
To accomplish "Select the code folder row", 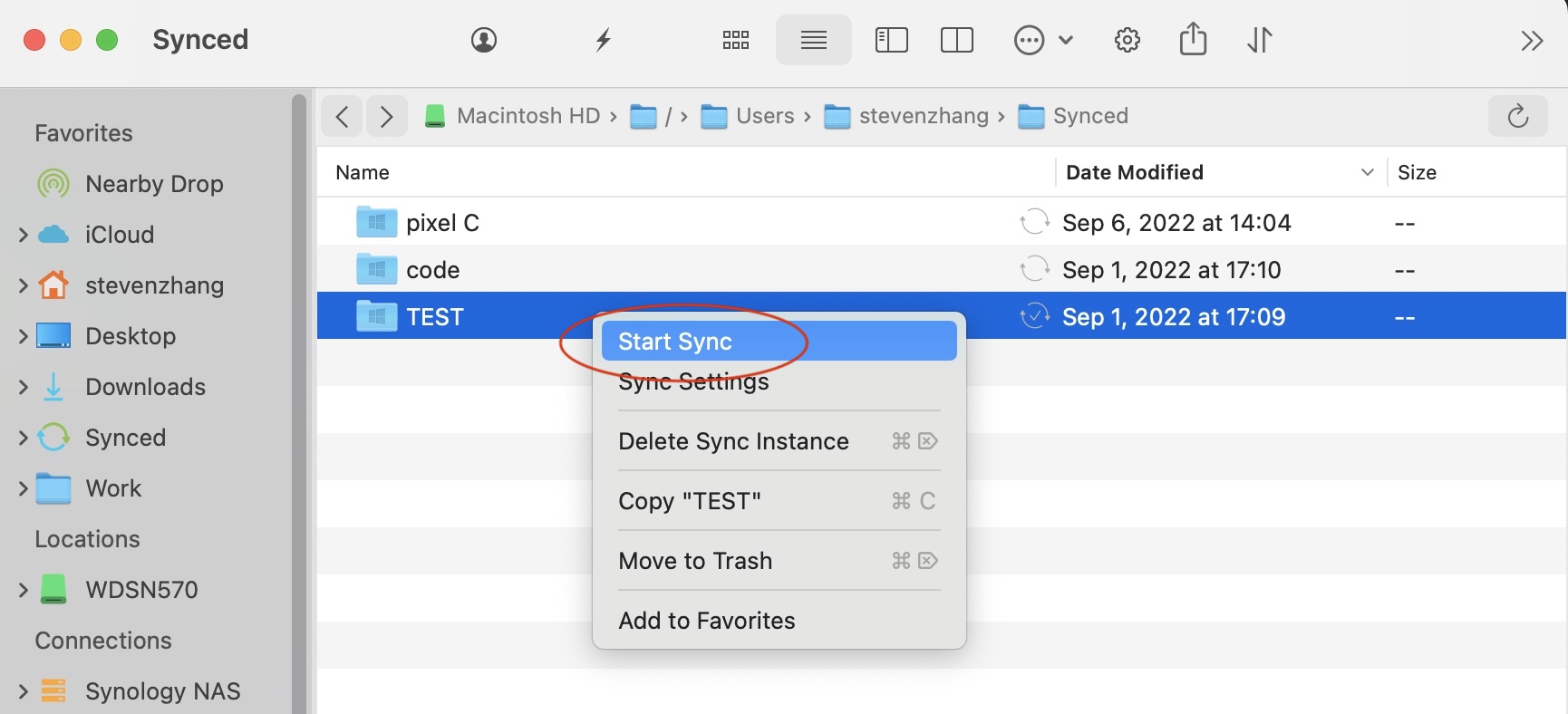I will pos(942,269).
